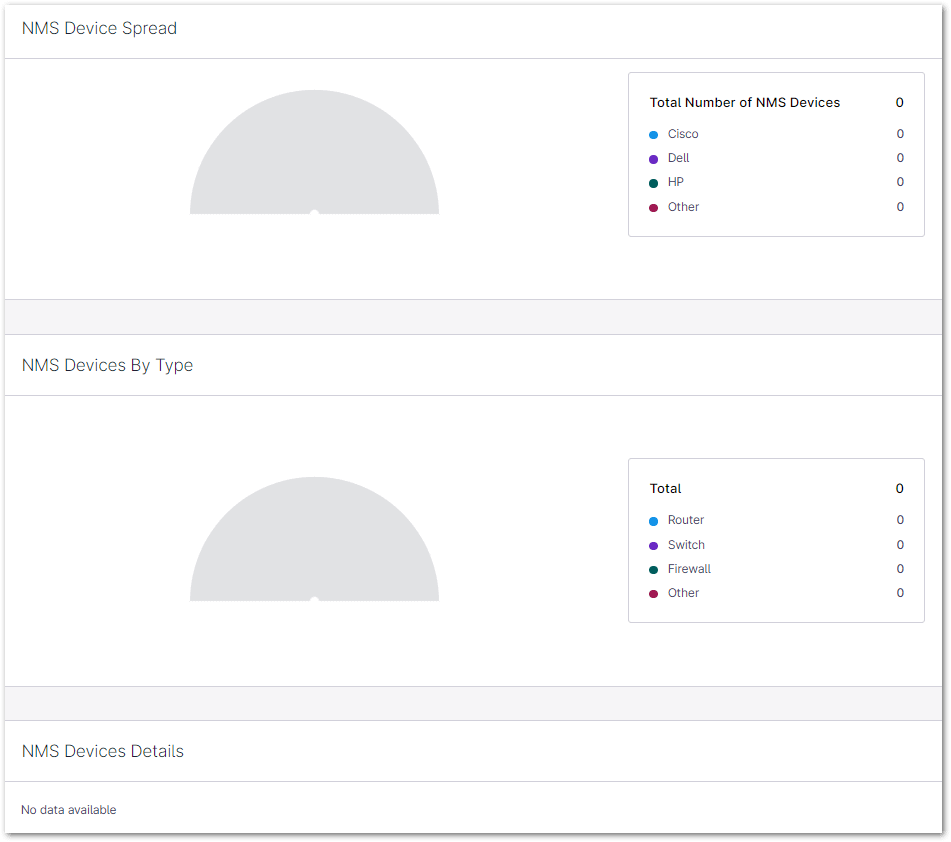Image resolution: width=951 pixels, height=842 pixels.
Task: Click the NMS Devices Details panel heading
Action: 102,751
